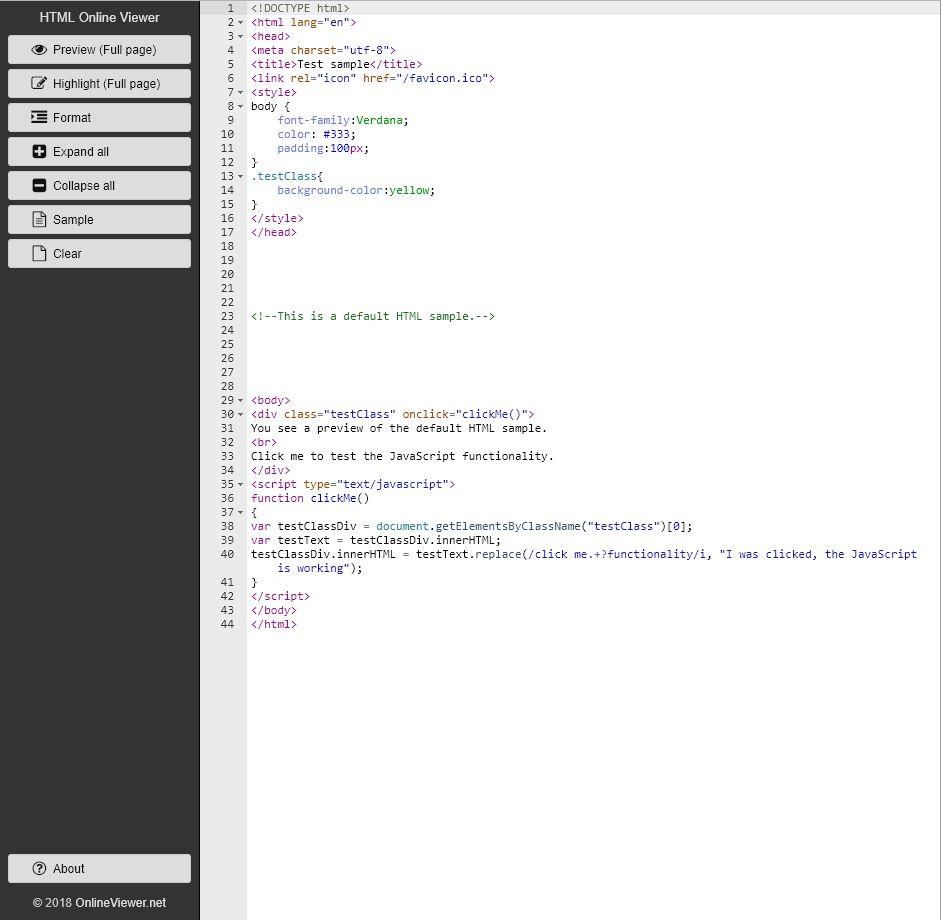Click the document icon on Sample button

coord(39,220)
